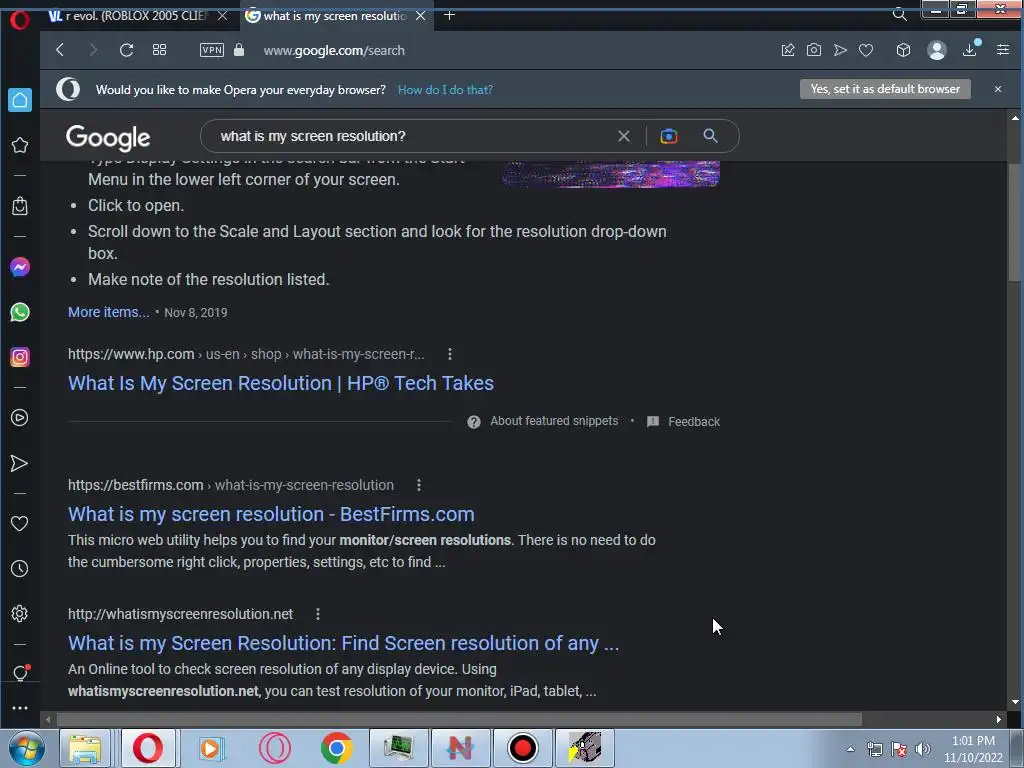Click the page scroll-down arrow
1024x768 pixels.
click(1015, 702)
